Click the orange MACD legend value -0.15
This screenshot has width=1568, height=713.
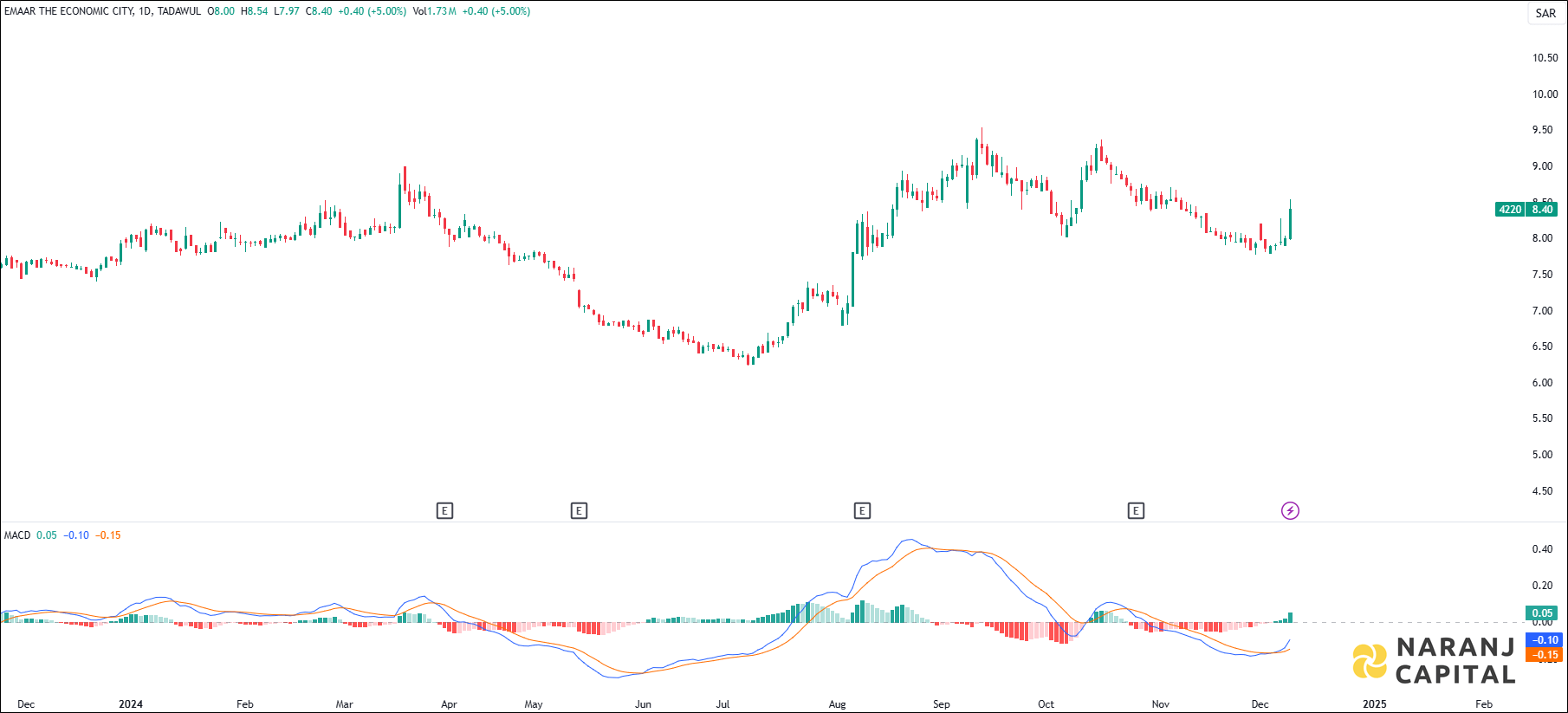[x=108, y=535]
